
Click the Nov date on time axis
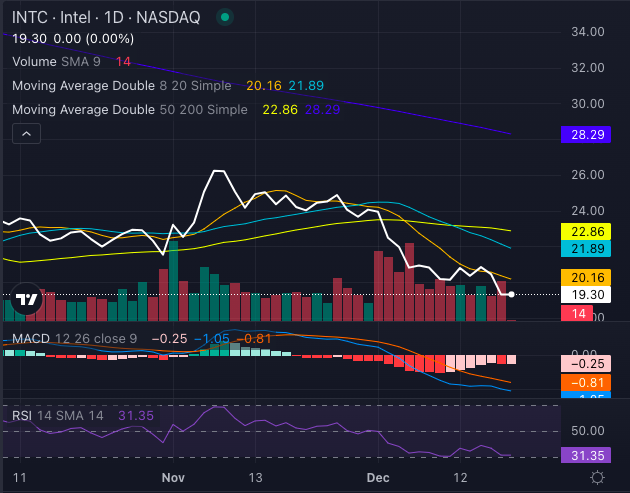(x=173, y=479)
